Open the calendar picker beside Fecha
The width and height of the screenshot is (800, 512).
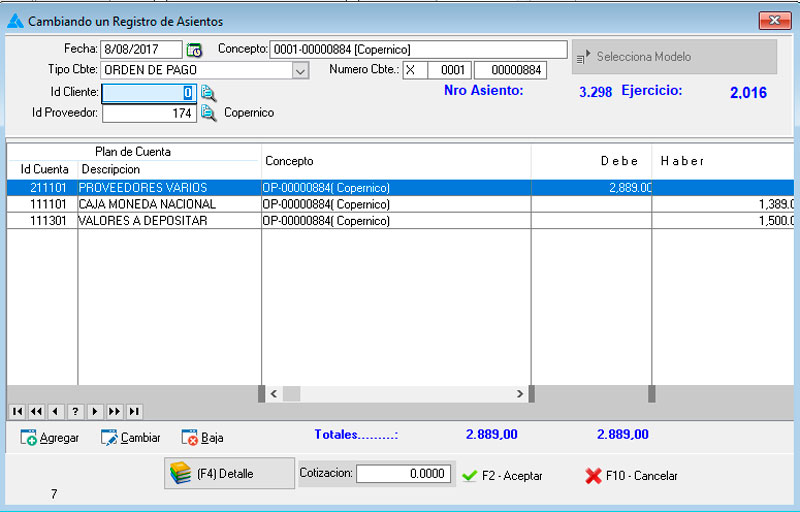point(194,50)
